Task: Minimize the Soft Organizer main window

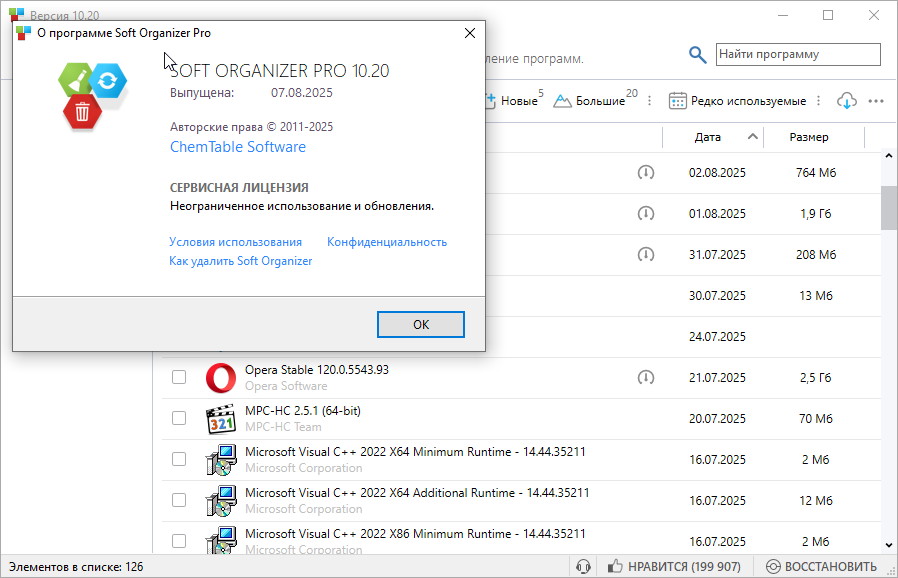Action: click(783, 15)
